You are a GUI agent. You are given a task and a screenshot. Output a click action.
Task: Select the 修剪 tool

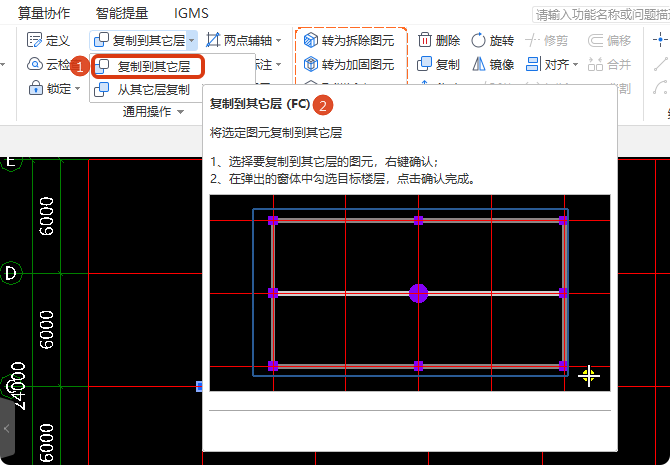546,41
